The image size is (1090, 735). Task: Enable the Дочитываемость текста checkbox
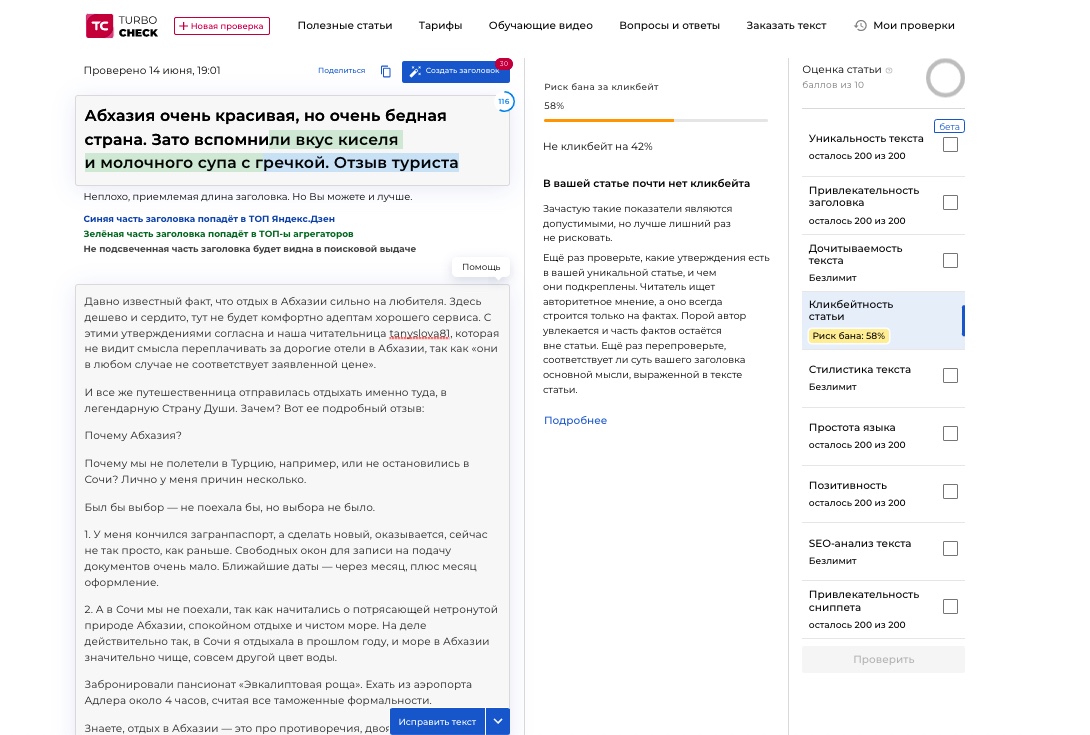click(x=950, y=260)
